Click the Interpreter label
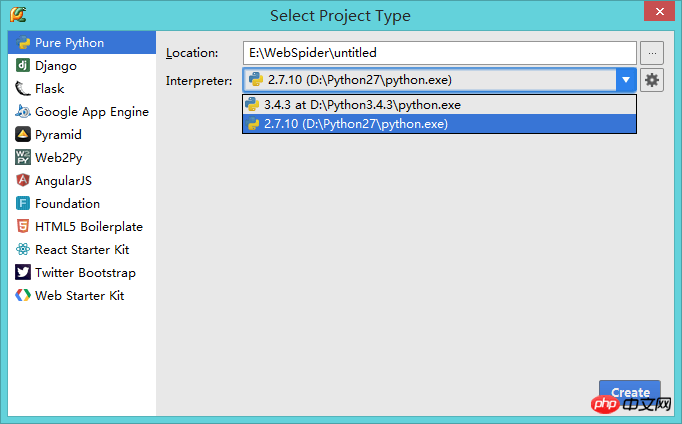This screenshot has width=682, height=424. click(x=199, y=81)
